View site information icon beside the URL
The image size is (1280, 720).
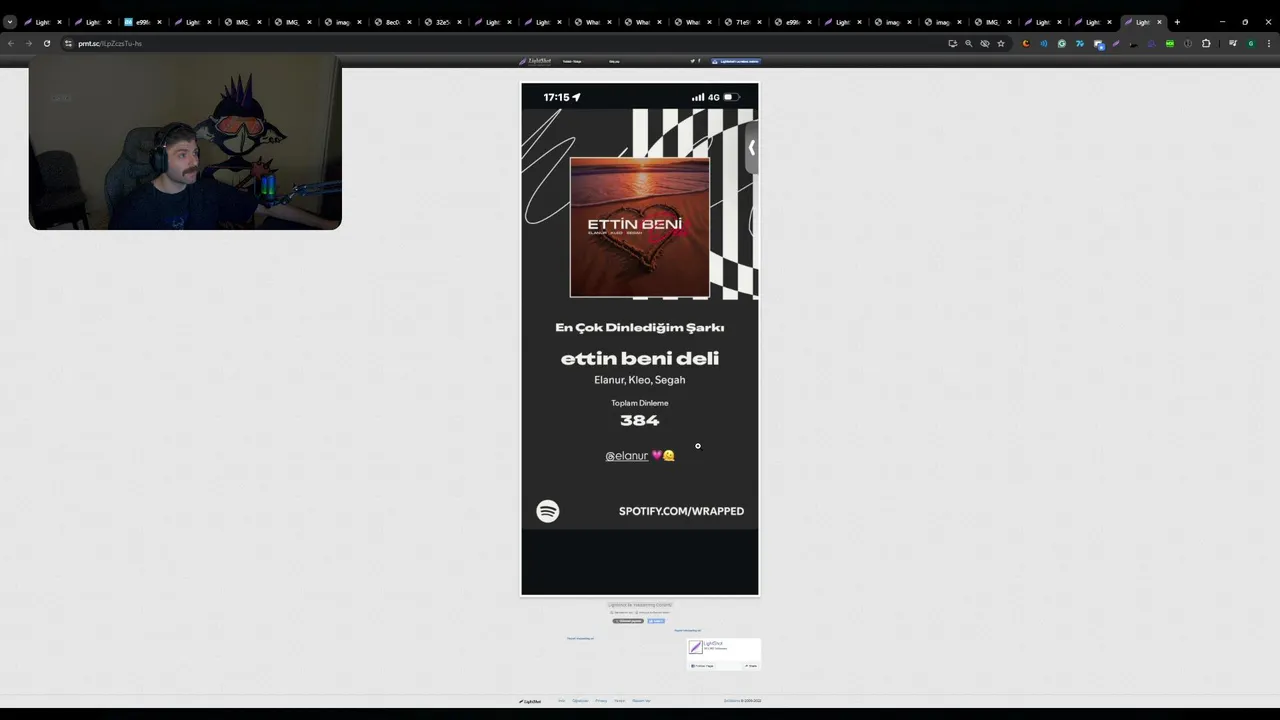[68, 43]
